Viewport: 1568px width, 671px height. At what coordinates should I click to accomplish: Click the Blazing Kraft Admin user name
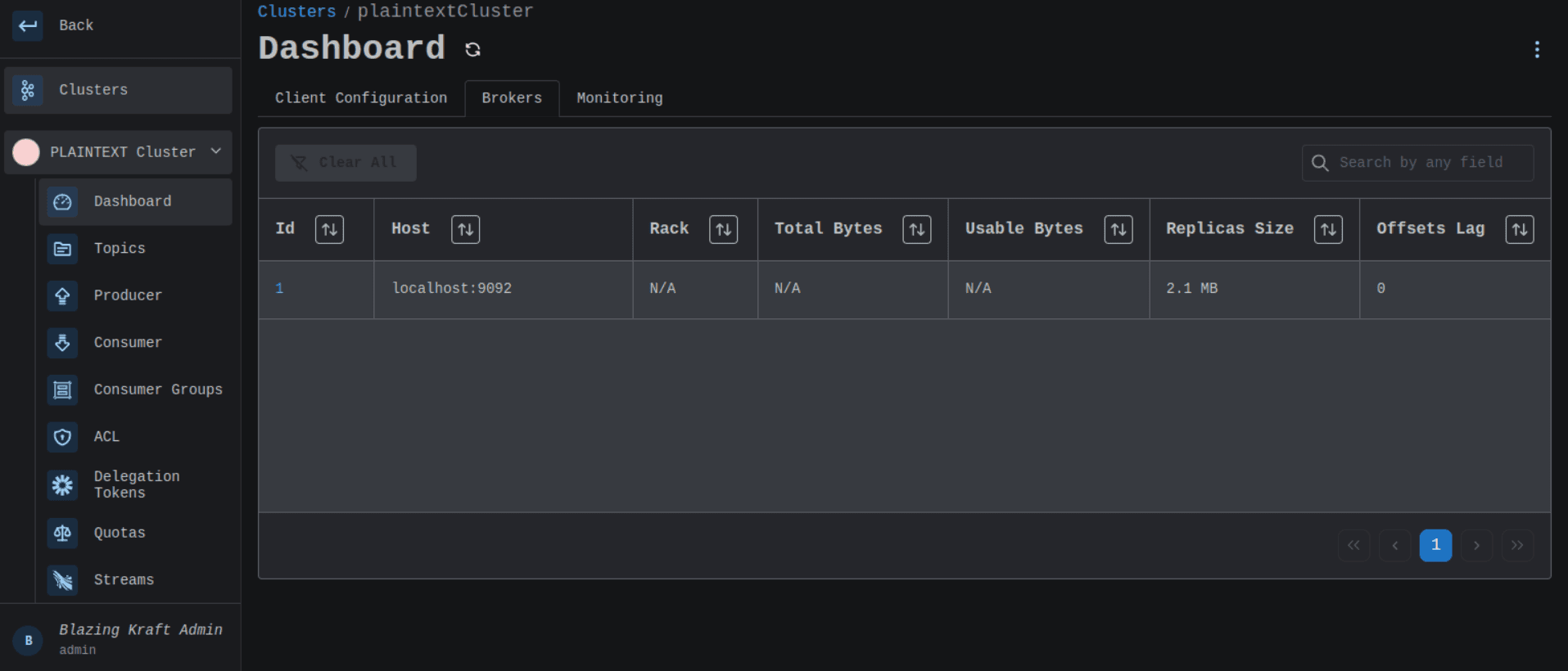click(141, 629)
